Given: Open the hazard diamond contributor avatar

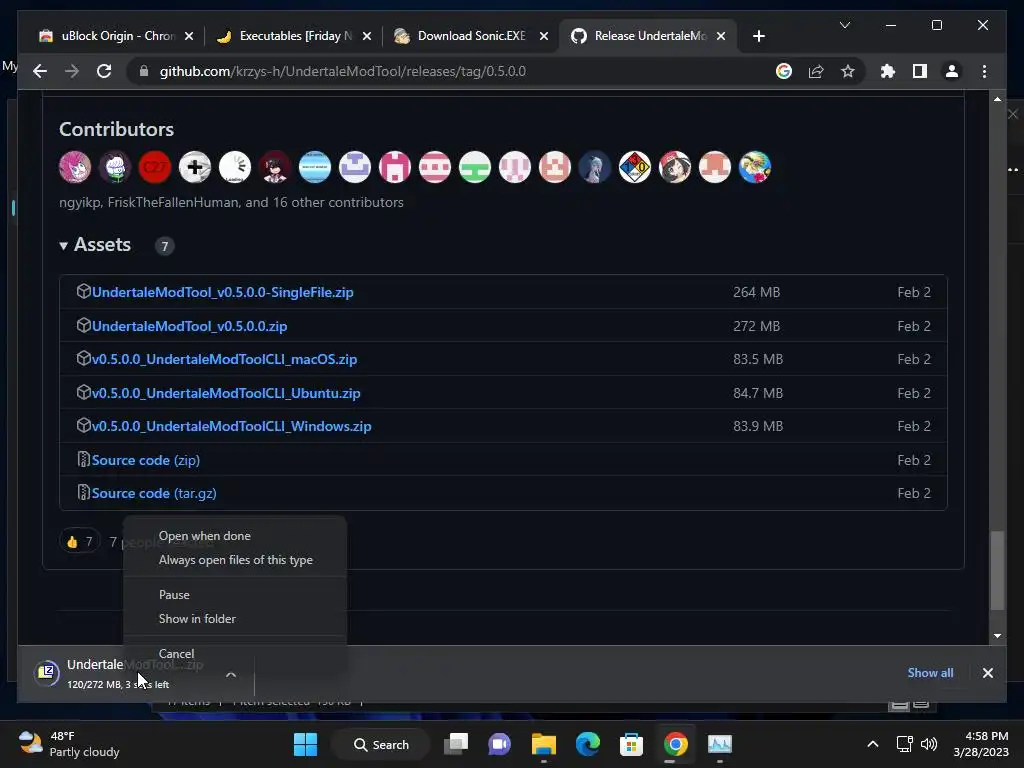Looking at the screenshot, I should click(635, 167).
